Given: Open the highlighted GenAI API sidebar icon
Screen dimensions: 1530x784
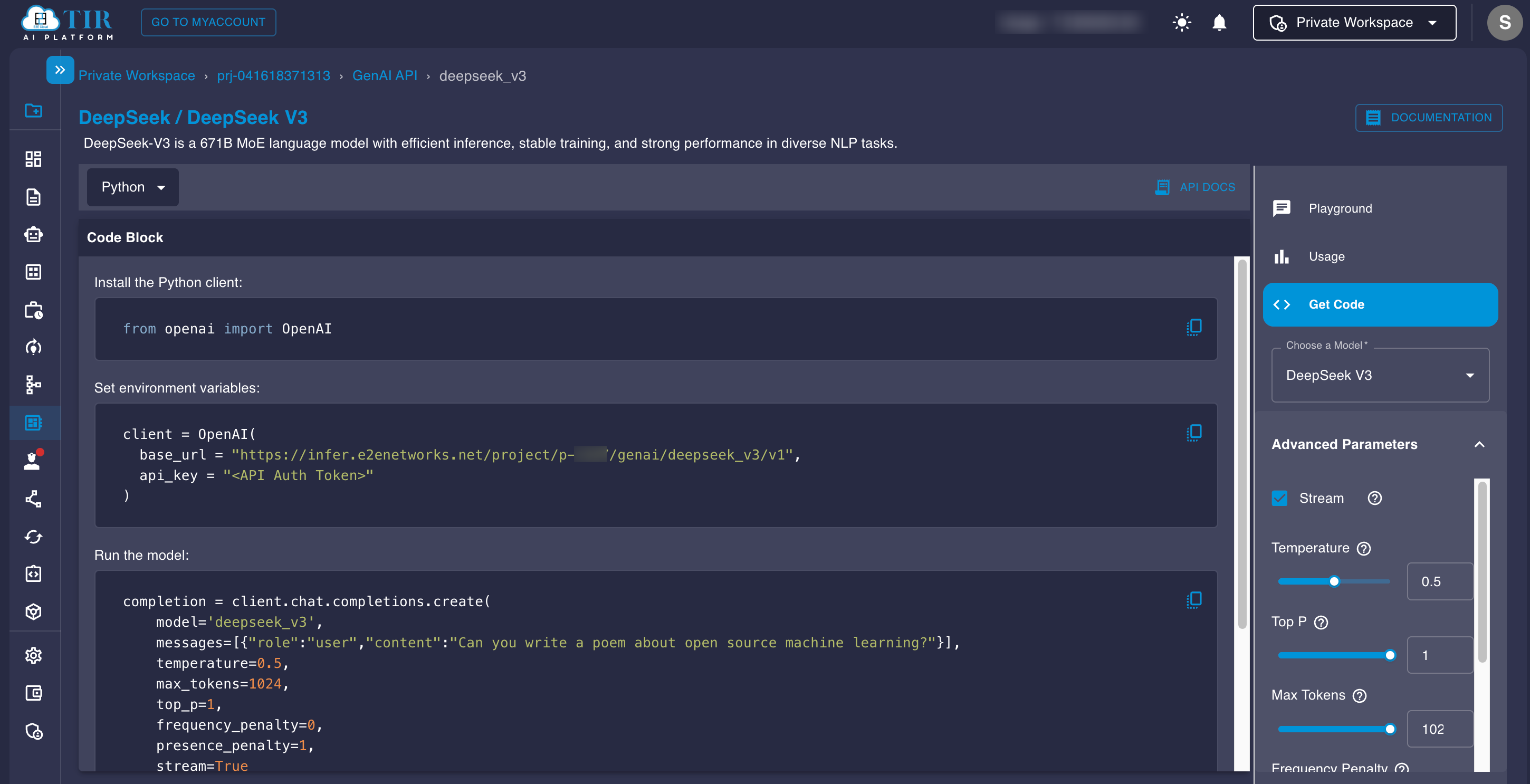Looking at the screenshot, I should (33, 423).
